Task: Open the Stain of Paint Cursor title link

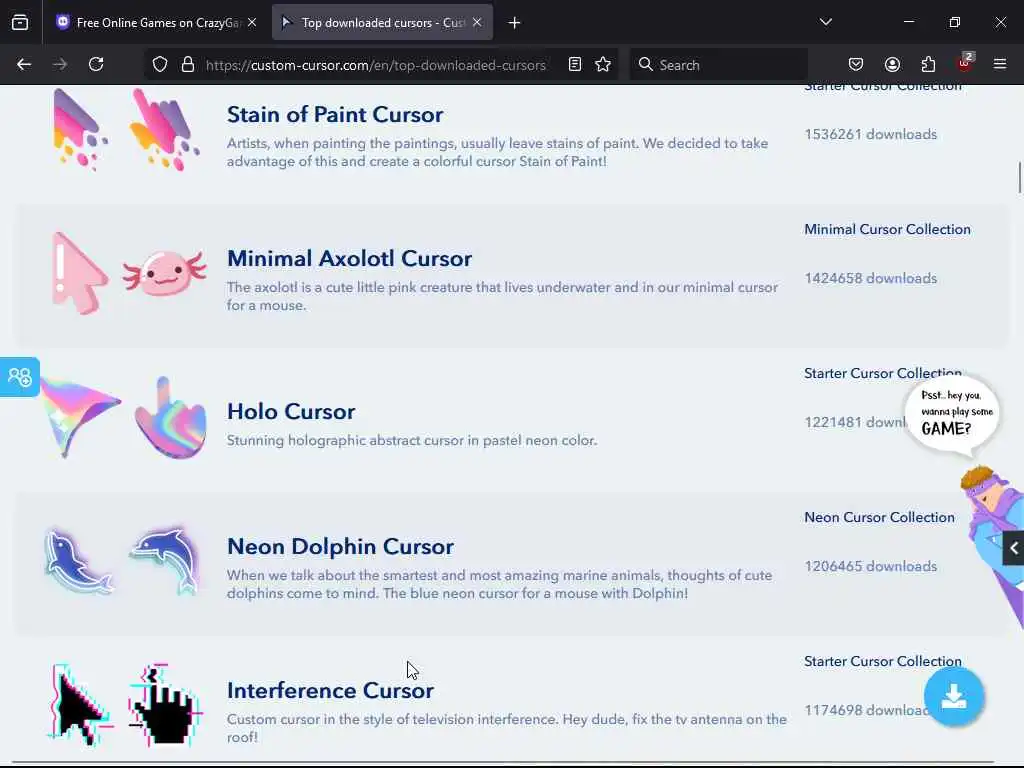Action: pyautogui.click(x=335, y=114)
